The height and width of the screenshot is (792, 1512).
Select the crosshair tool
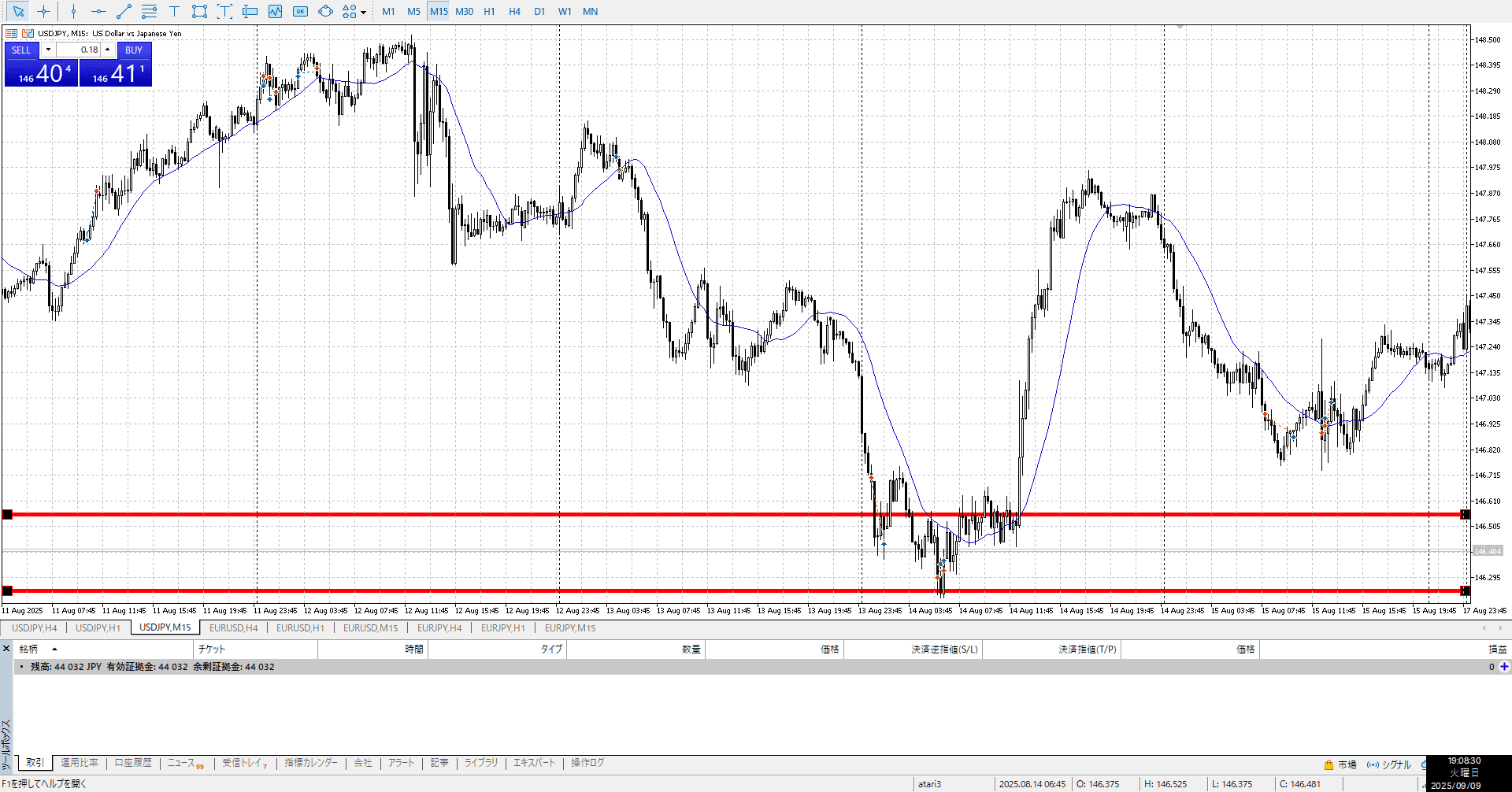click(44, 12)
